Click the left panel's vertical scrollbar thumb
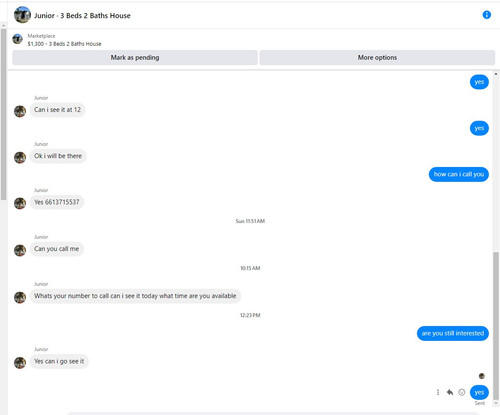This screenshot has height=415, width=500. click(3, 114)
